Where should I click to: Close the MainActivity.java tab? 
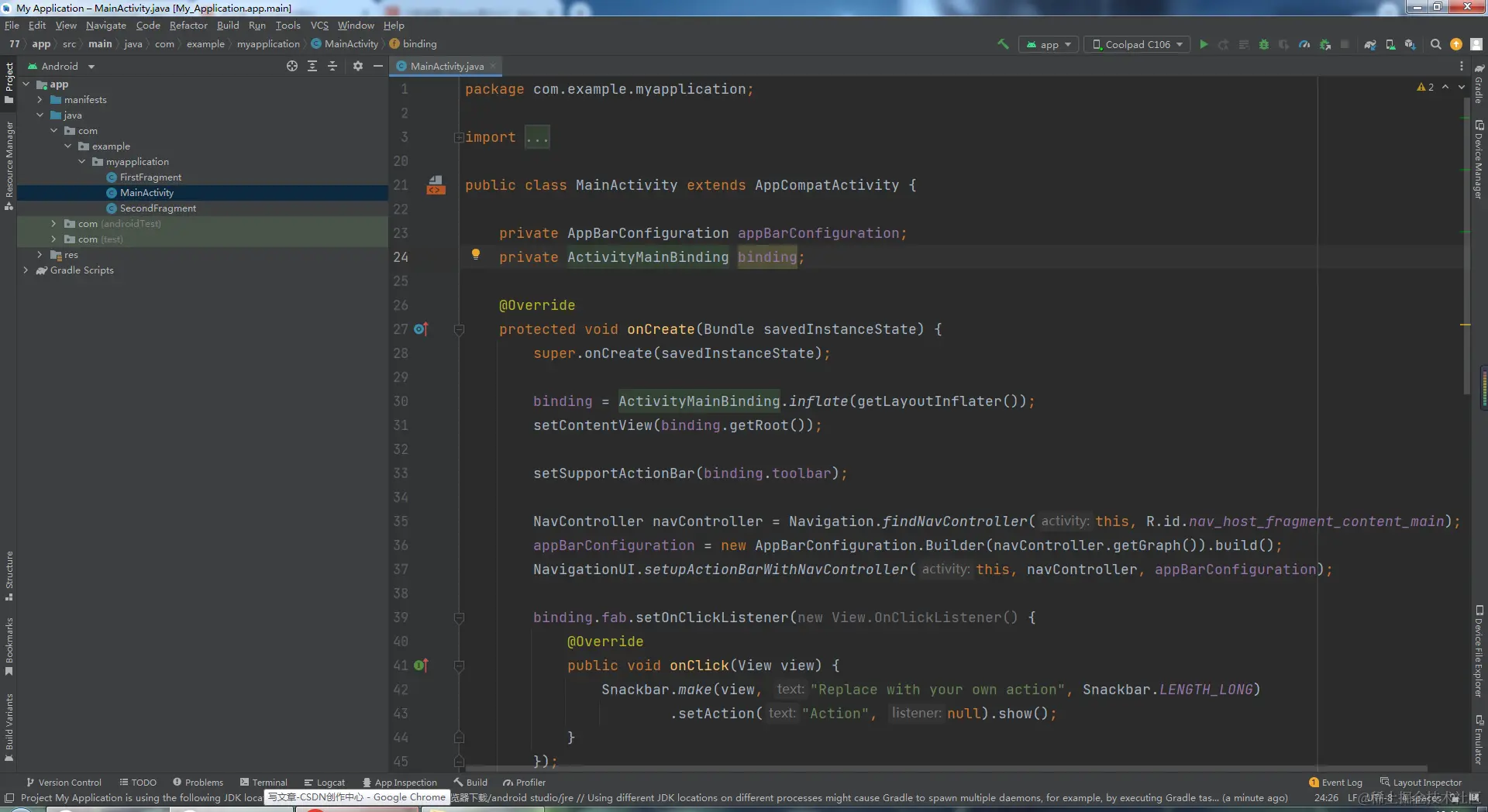(493, 66)
